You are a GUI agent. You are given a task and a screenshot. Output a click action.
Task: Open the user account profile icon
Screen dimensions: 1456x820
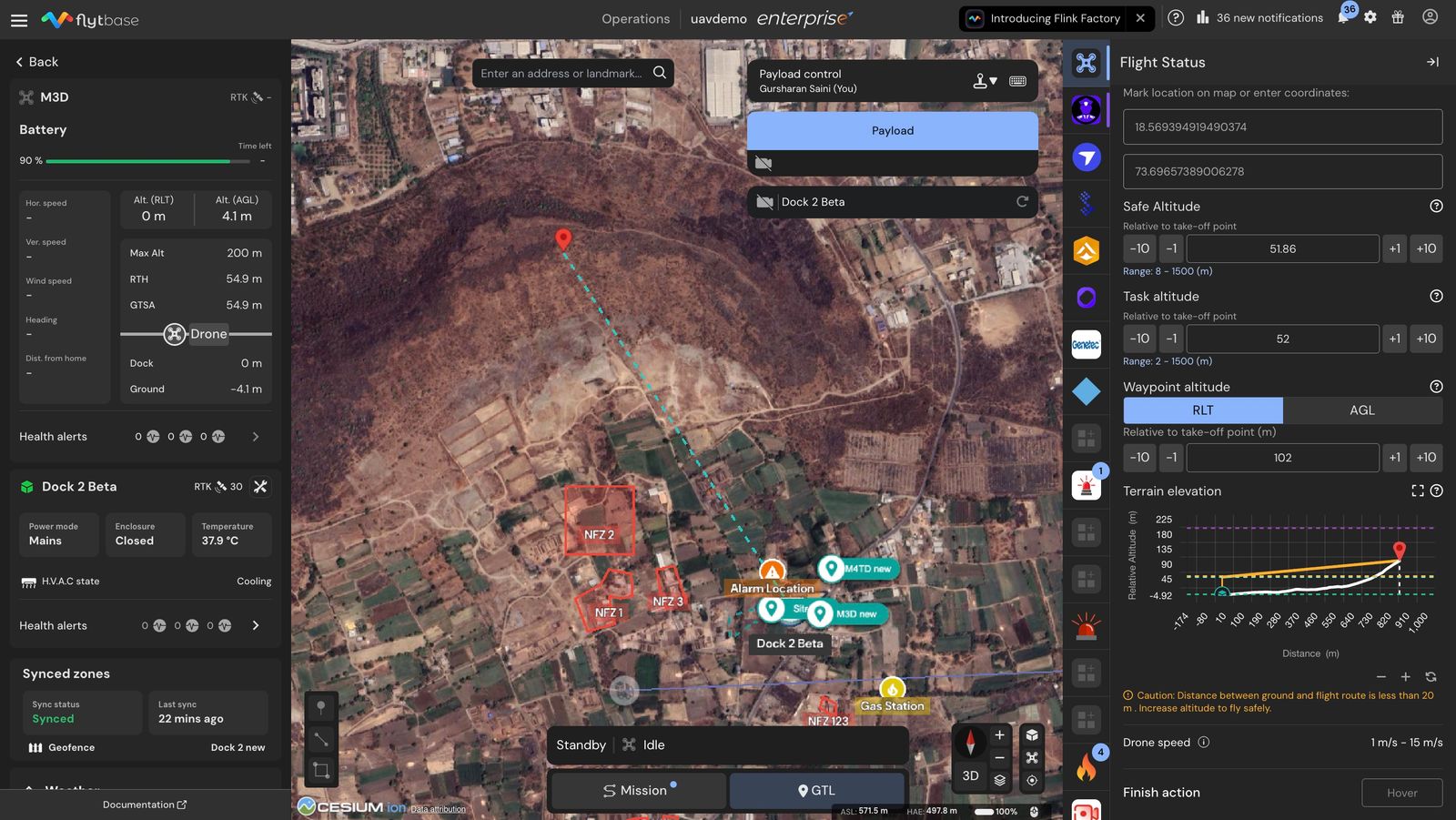(1430, 17)
